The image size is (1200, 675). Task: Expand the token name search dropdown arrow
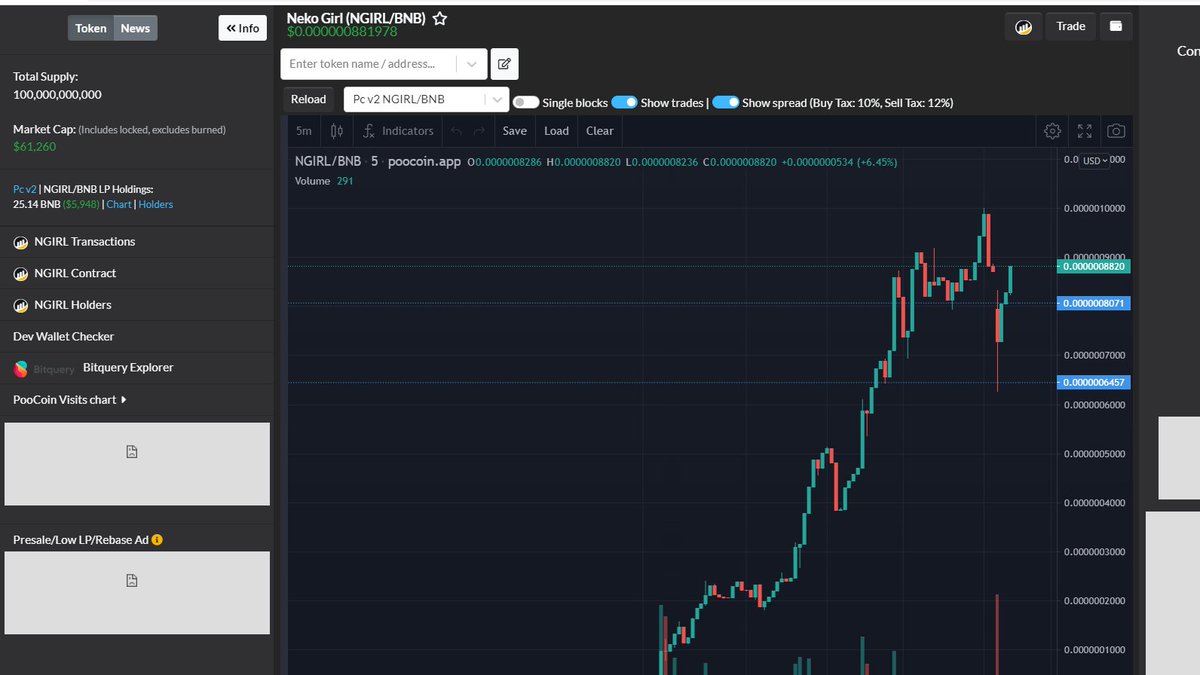click(470, 63)
